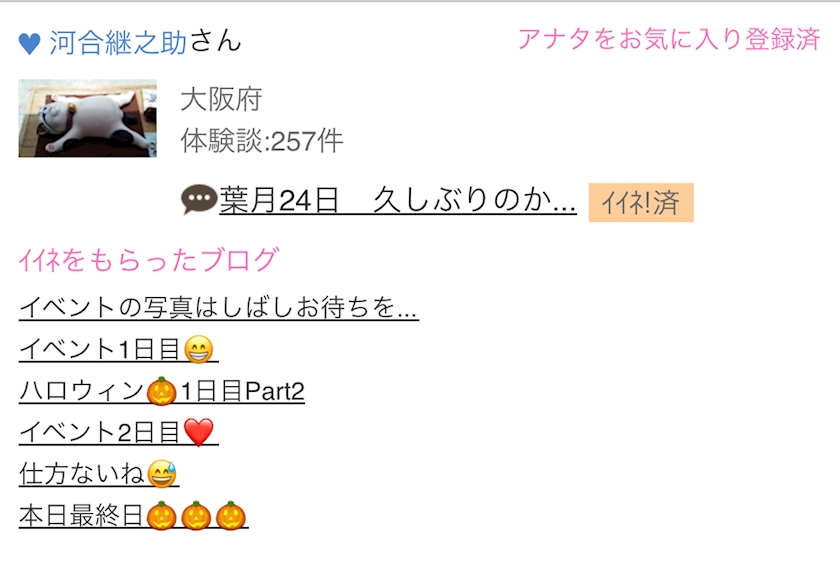Click the pumpkin emoji beside ハロウィン

point(161,391)
